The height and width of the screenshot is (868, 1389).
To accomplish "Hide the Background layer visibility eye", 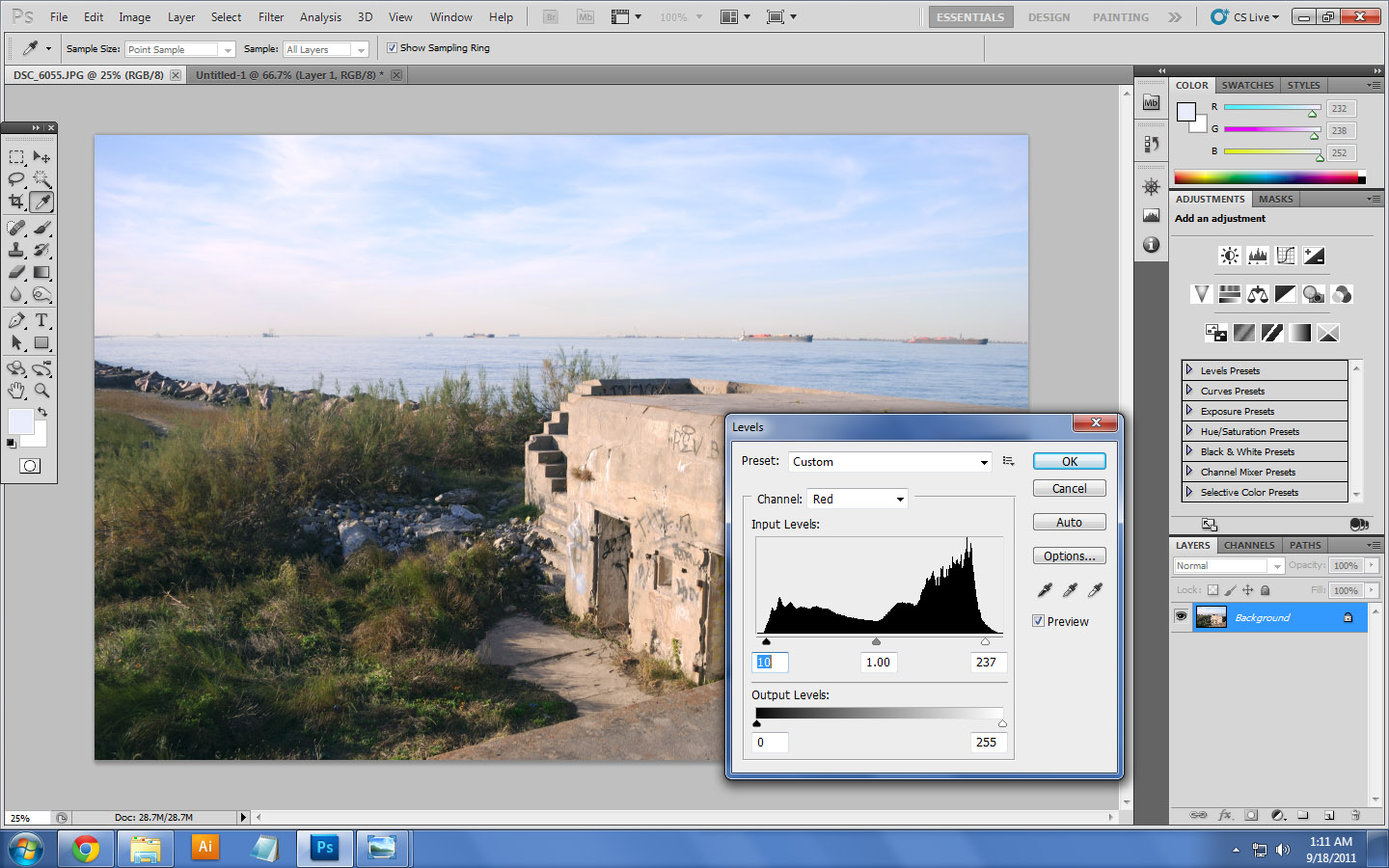I will (1181, 617).
